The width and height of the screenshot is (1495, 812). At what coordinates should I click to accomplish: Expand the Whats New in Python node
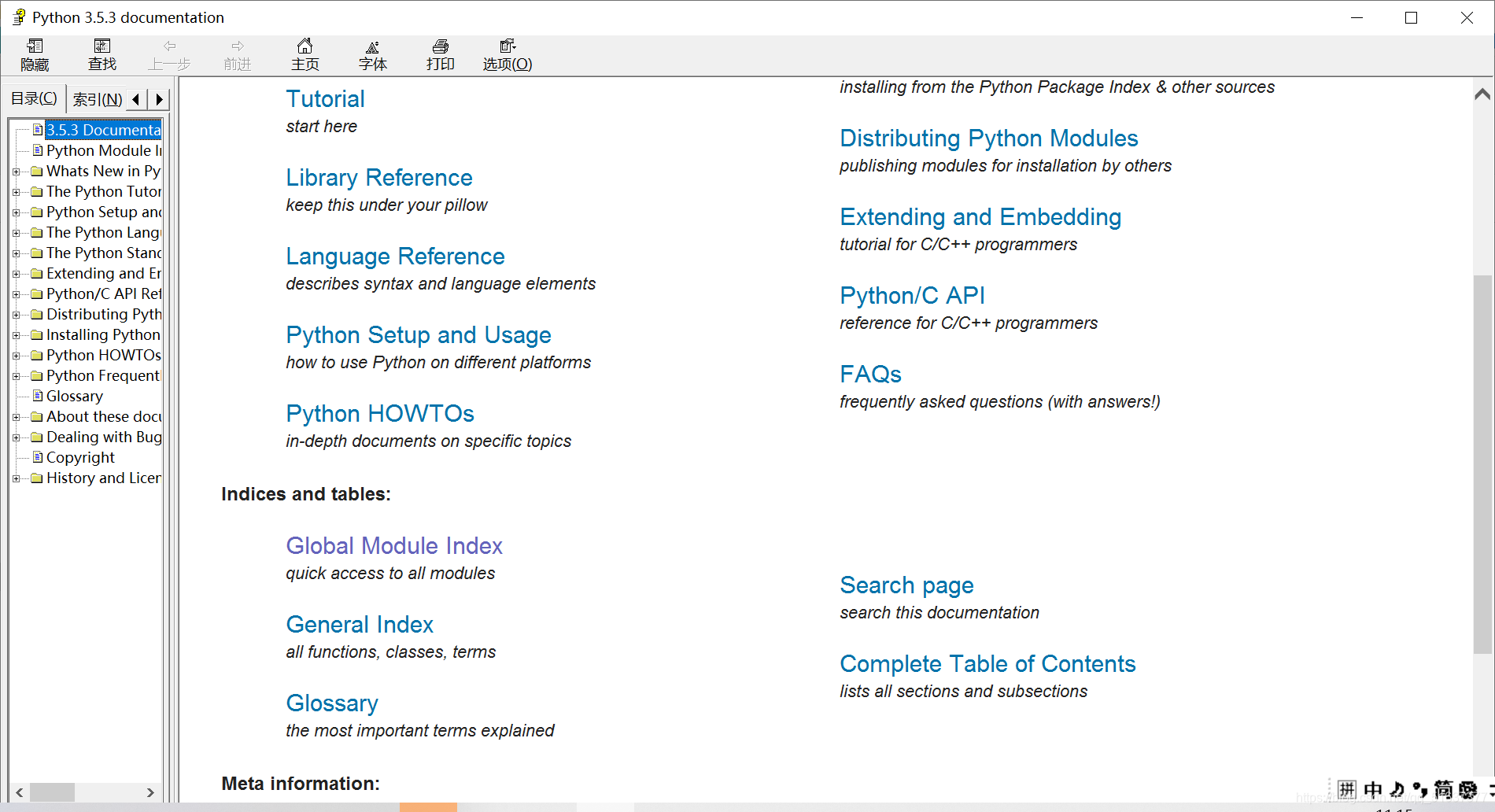[16, 172]
